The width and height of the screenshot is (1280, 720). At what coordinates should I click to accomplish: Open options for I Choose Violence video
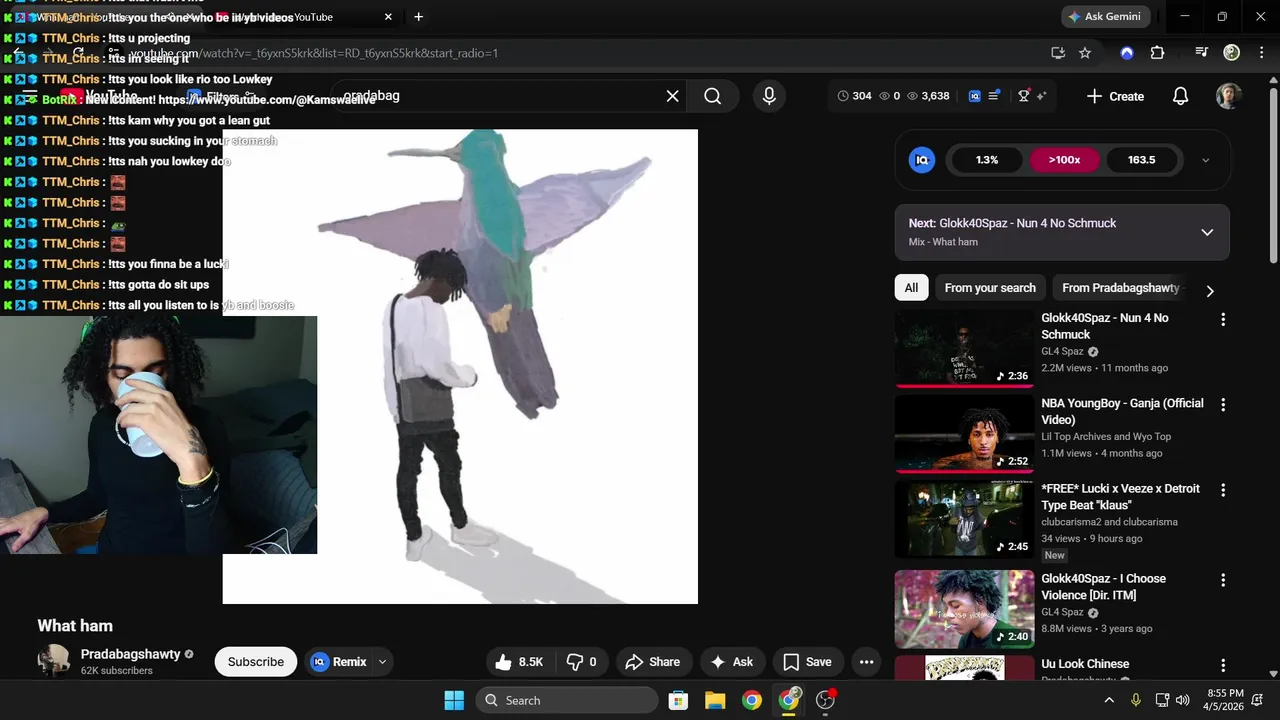(1222, 580)
